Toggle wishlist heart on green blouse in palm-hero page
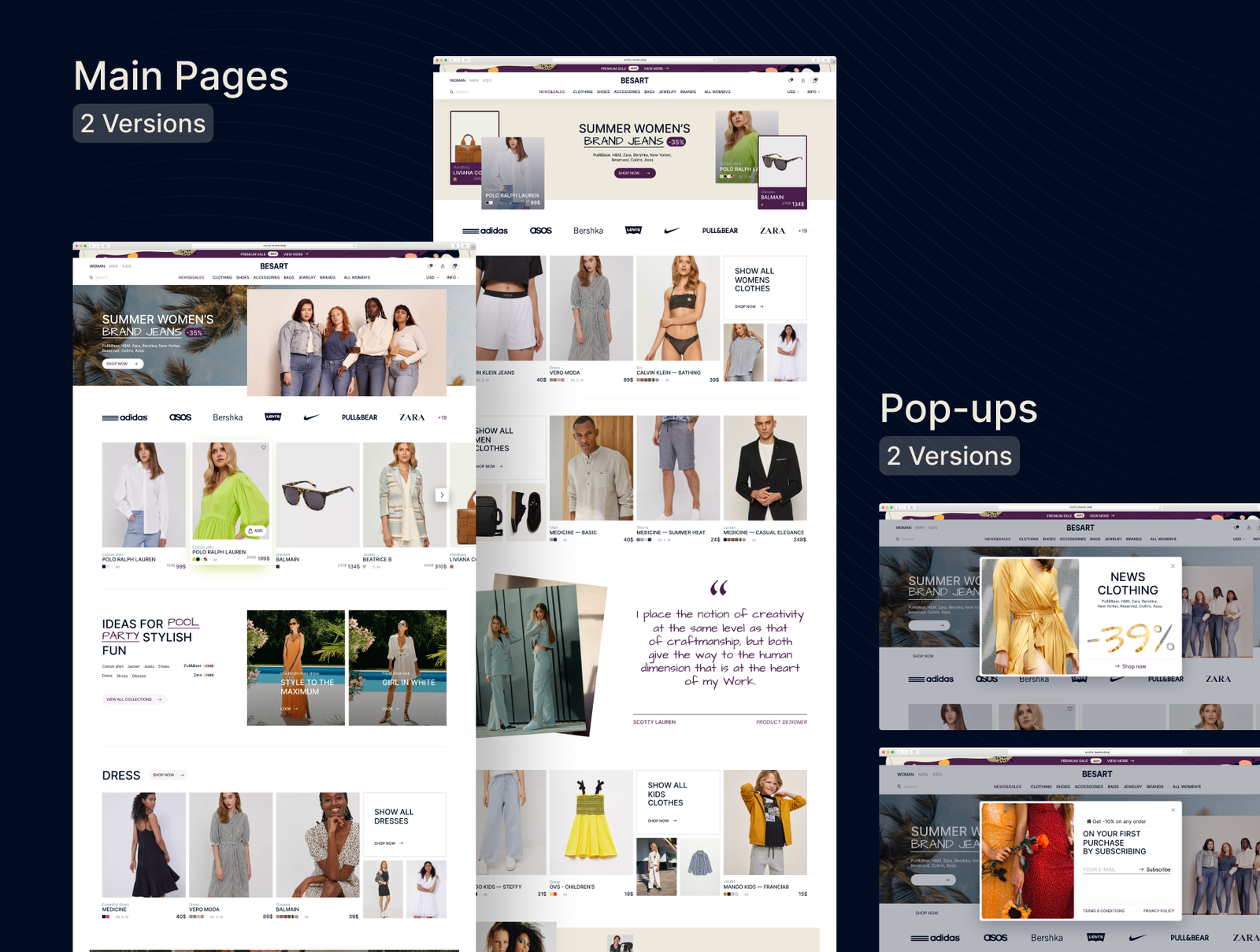 [x=264, y=447]
